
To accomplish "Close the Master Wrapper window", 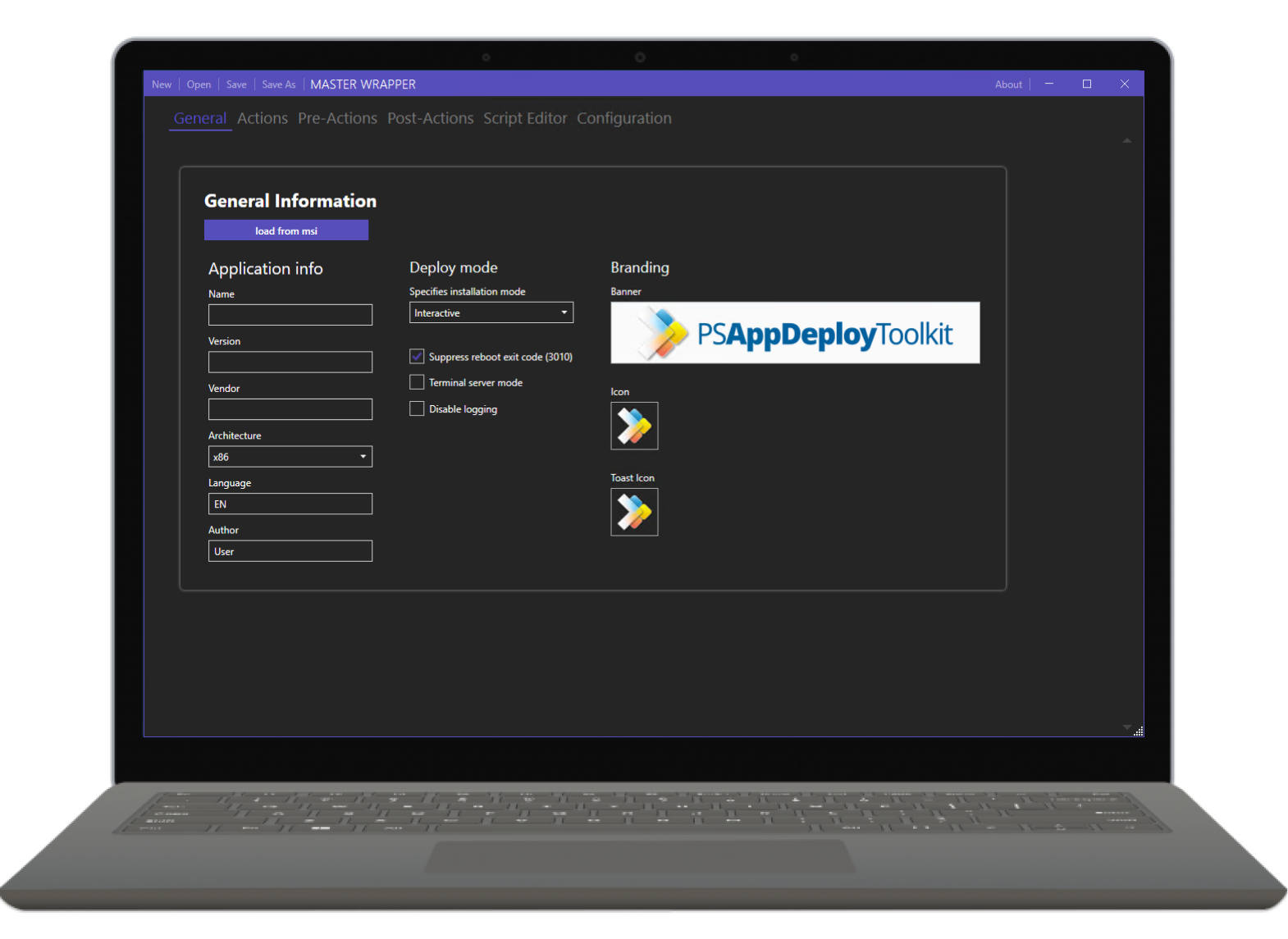I will point(1124,84).
